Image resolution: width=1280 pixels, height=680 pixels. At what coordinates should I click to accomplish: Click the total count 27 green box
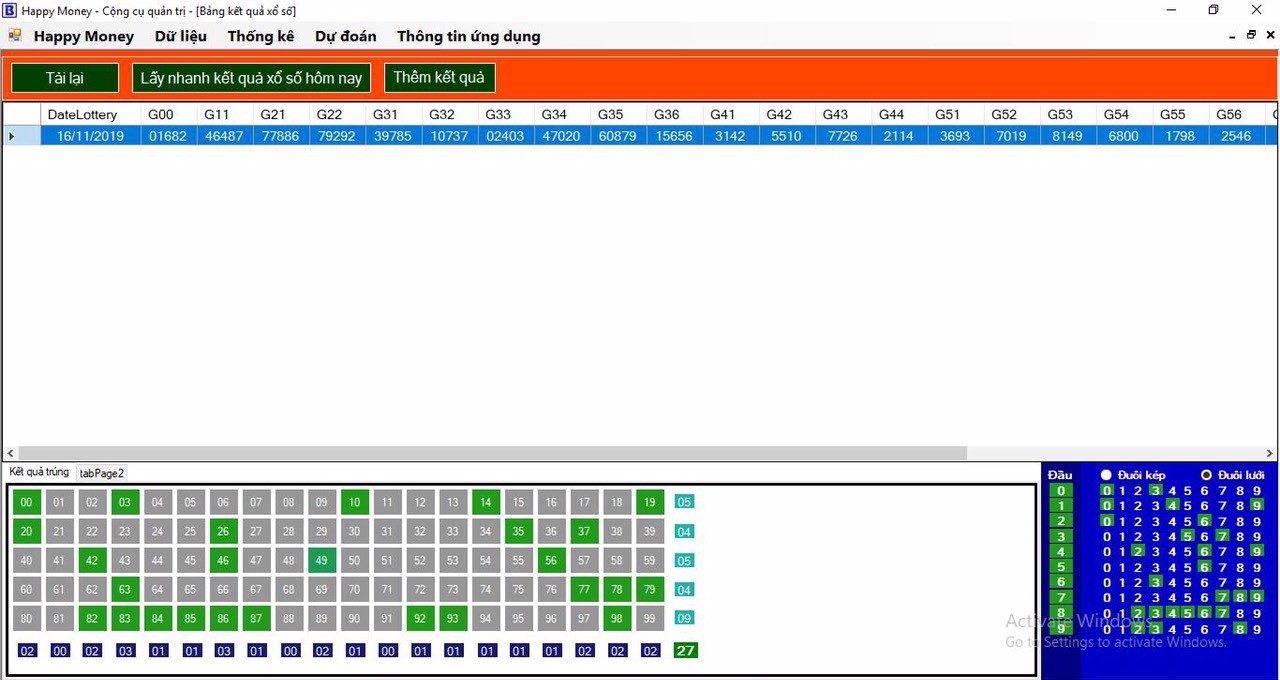click(685, 651)
